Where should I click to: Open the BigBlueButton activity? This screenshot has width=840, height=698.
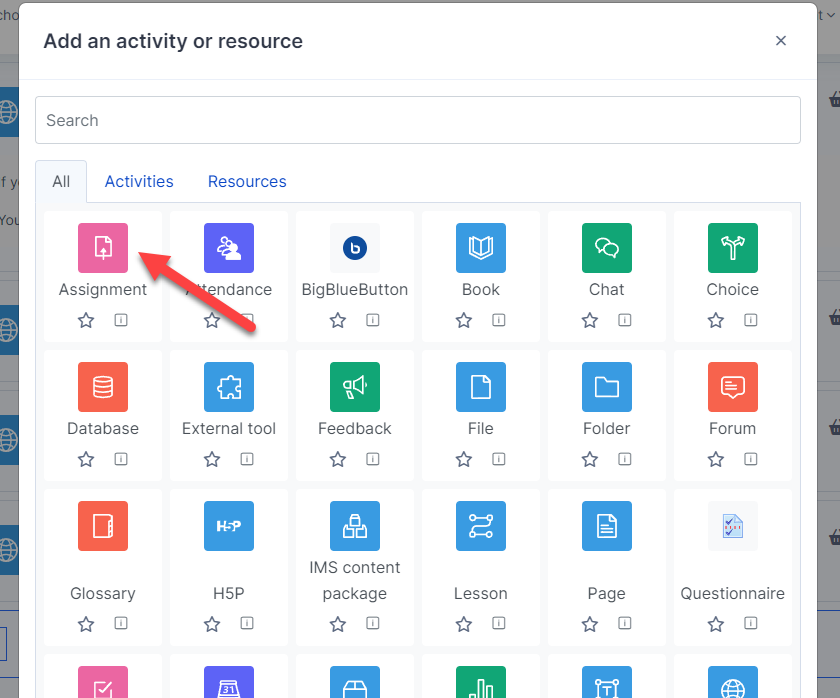tap(355, 248)
